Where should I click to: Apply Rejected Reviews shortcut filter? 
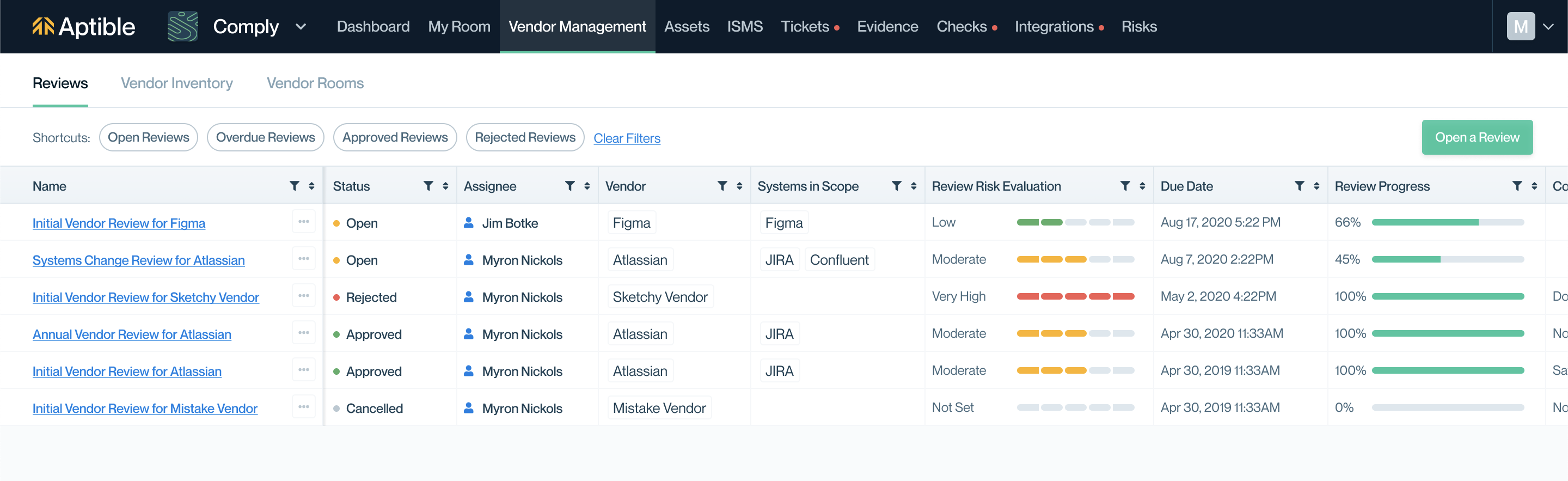[525, 138]
